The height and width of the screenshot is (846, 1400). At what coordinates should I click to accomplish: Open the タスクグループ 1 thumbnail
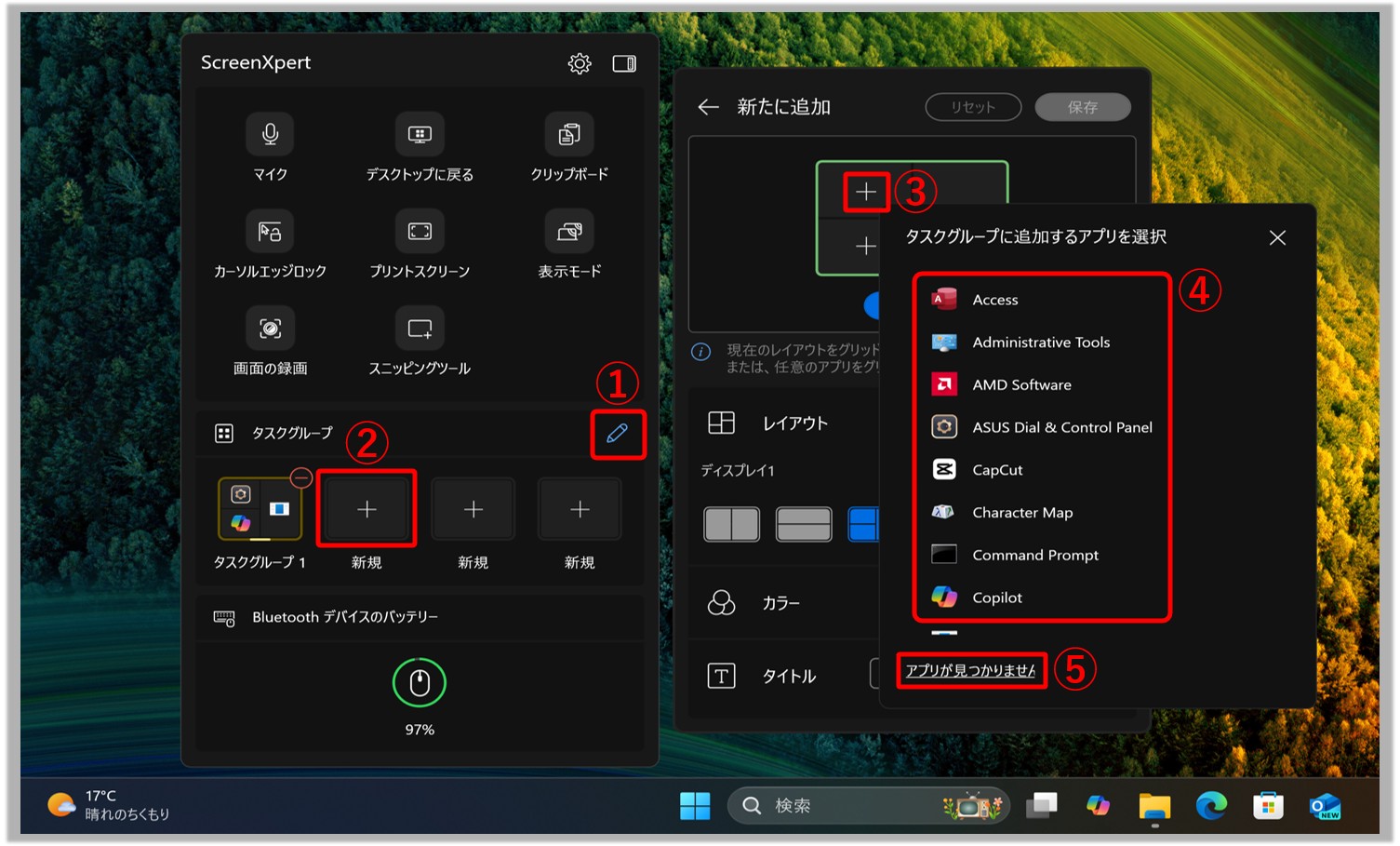(x=260, y=508)
